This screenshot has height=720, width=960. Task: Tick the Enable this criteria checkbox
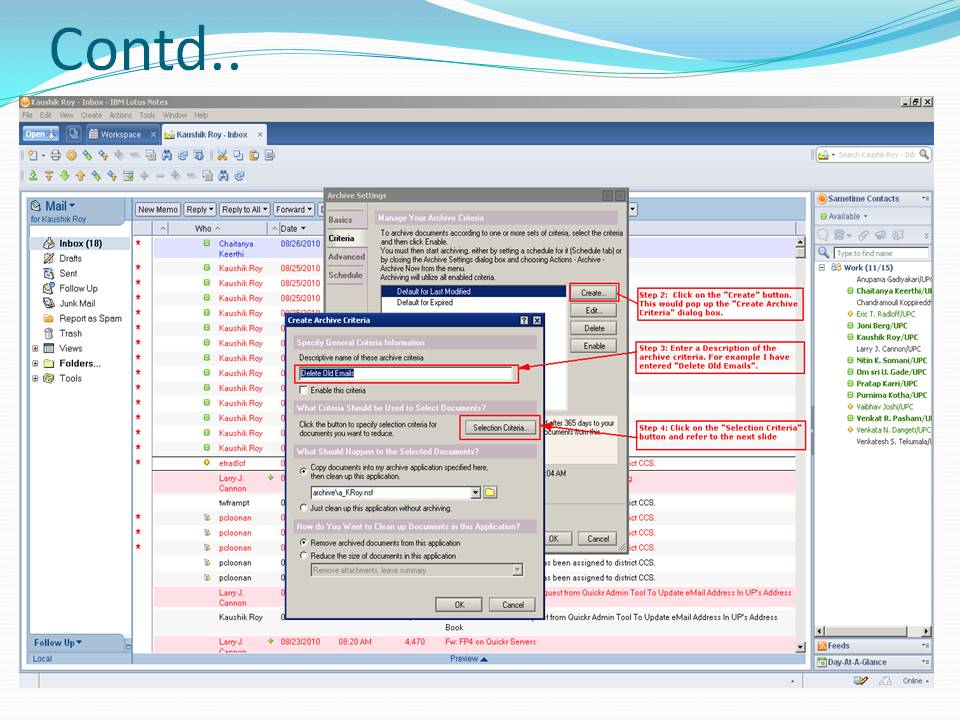(303, 391)
